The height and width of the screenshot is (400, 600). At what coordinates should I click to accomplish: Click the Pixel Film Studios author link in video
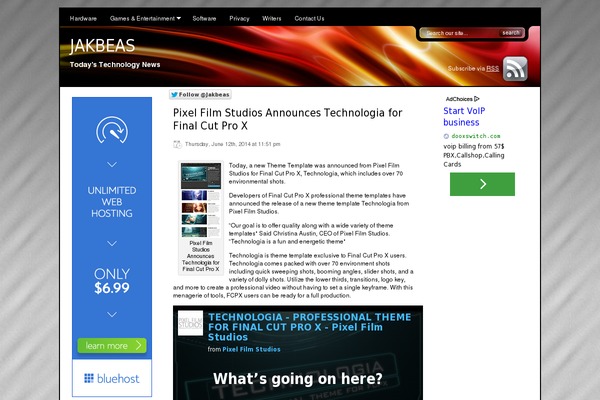click(x=251, y=349)
